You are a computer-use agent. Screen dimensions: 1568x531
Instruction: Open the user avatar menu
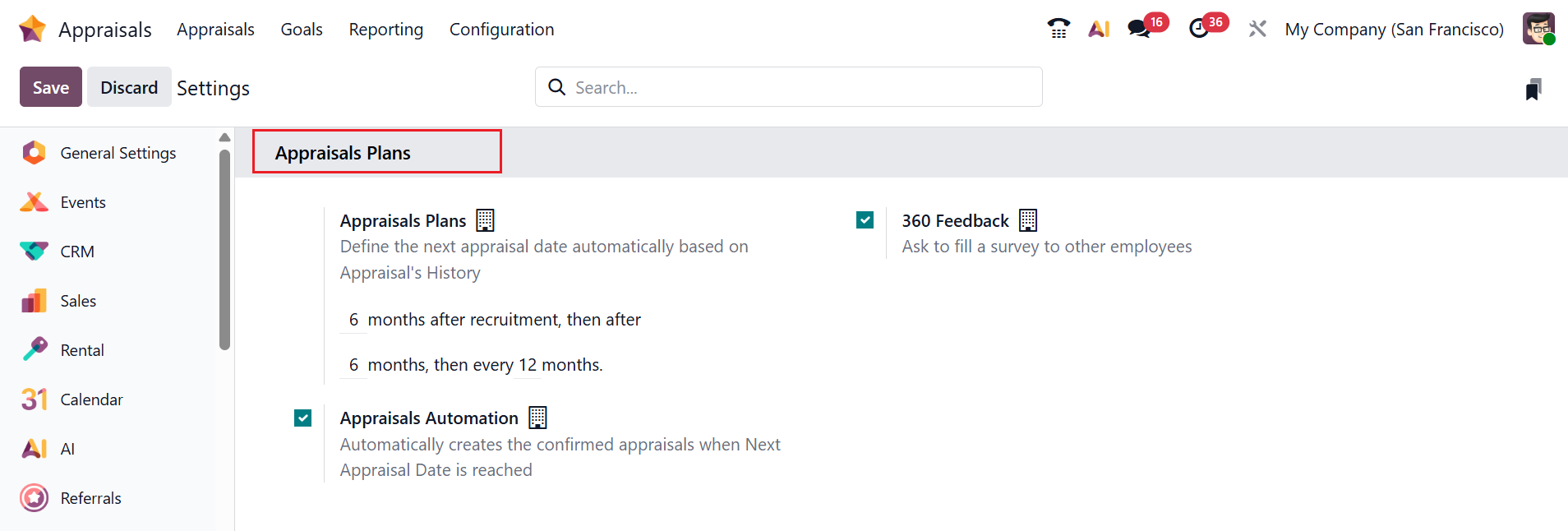click(1538, 29)
